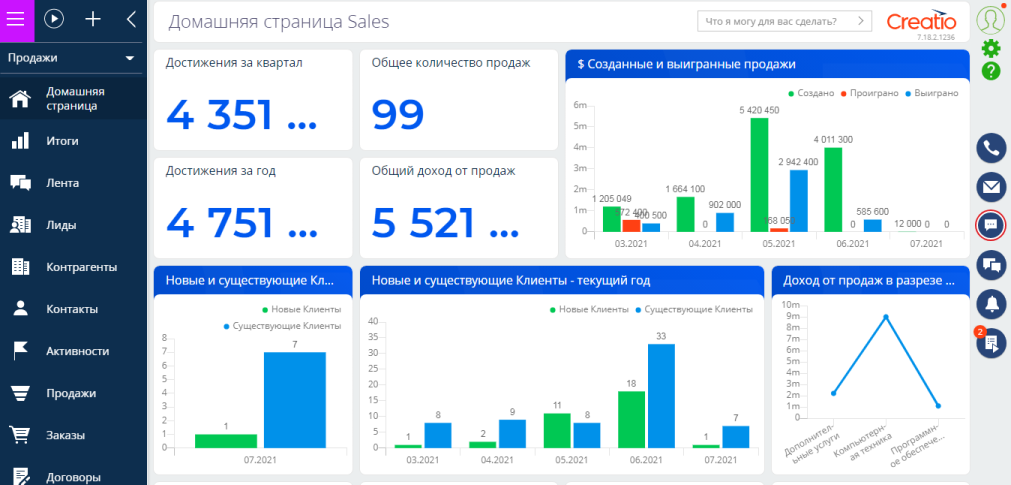This screenshot has height=485, width=1011.
Task: Click the plus quick-add icon
Action: 93,18
